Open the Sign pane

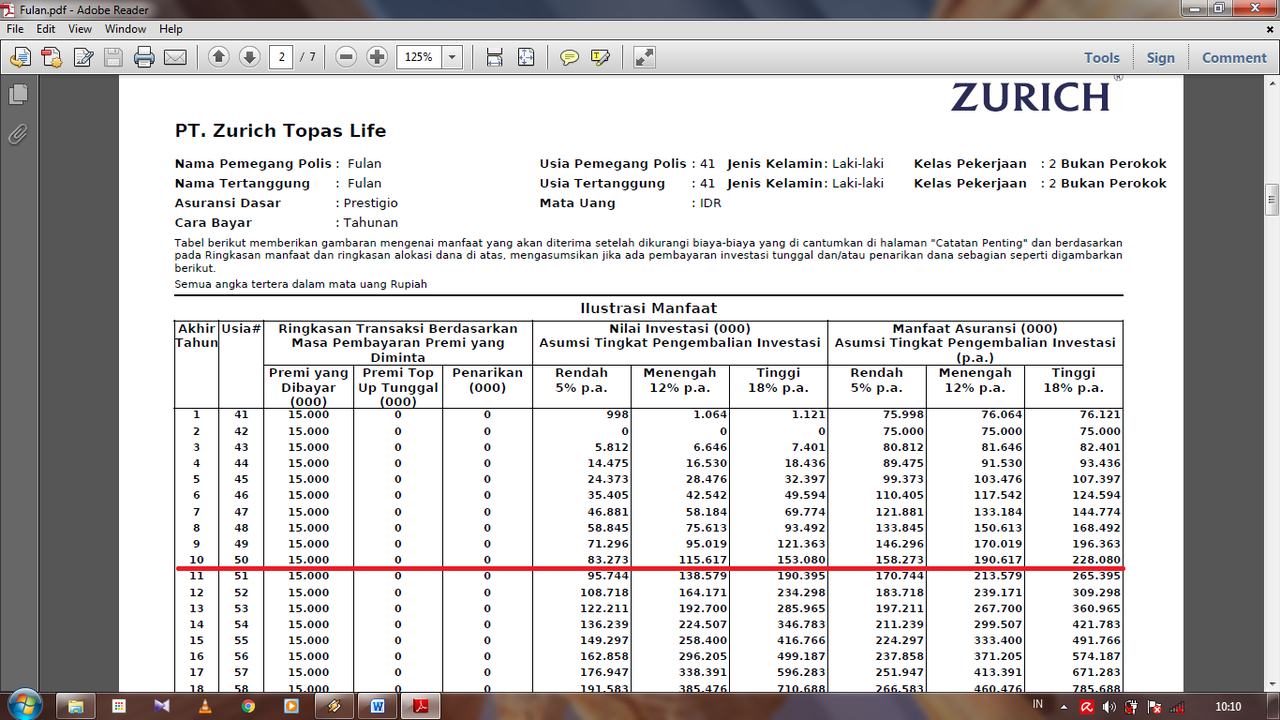coord(1161,58)
